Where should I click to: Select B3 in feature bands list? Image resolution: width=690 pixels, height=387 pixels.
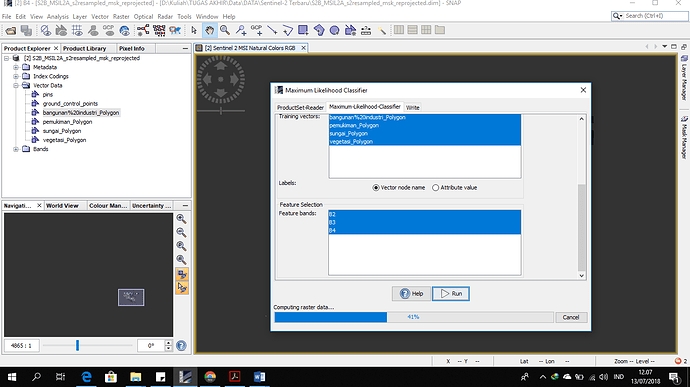425,222
